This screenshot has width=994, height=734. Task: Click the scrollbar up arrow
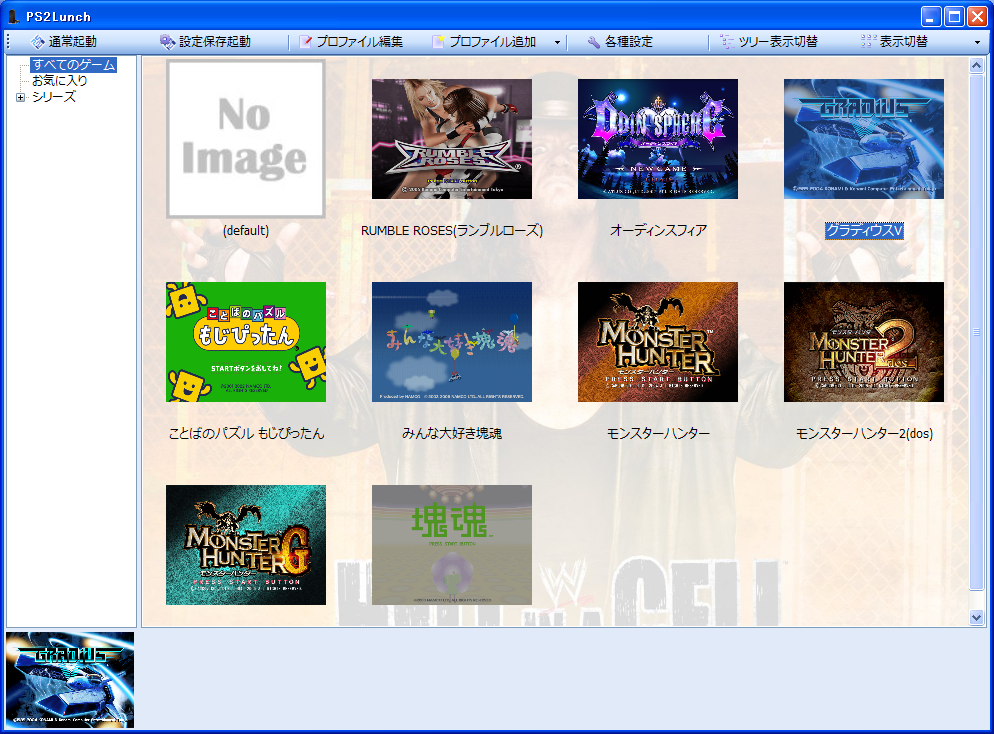[976, 65]
